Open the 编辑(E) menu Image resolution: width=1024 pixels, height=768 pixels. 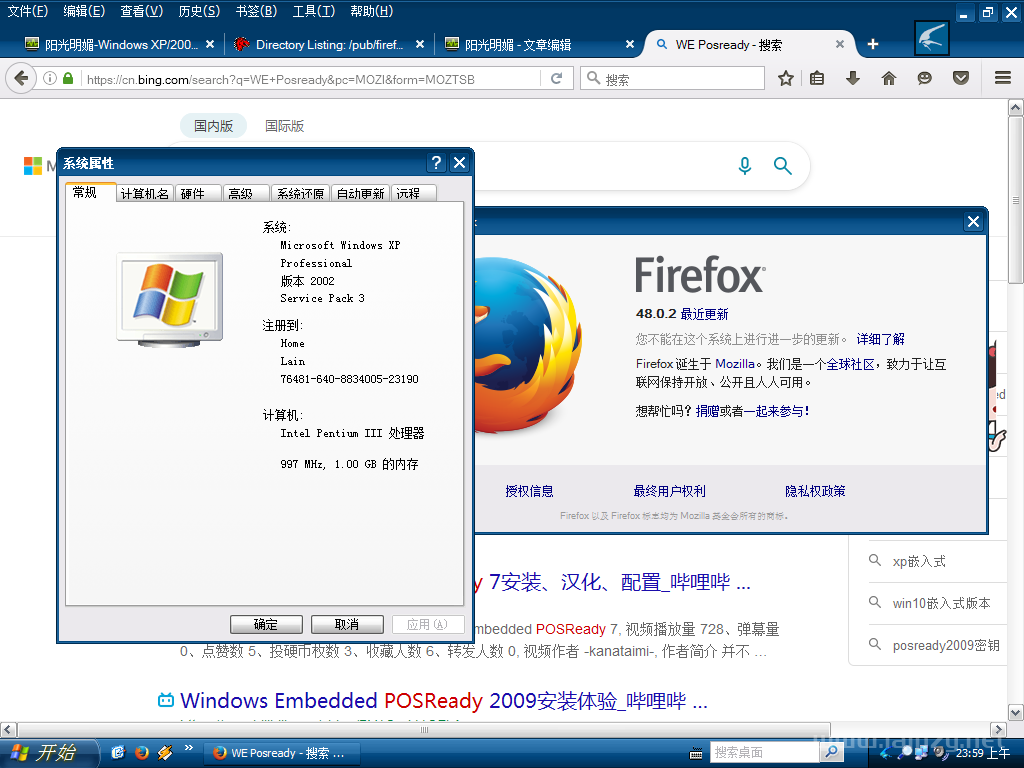(84, 11)
